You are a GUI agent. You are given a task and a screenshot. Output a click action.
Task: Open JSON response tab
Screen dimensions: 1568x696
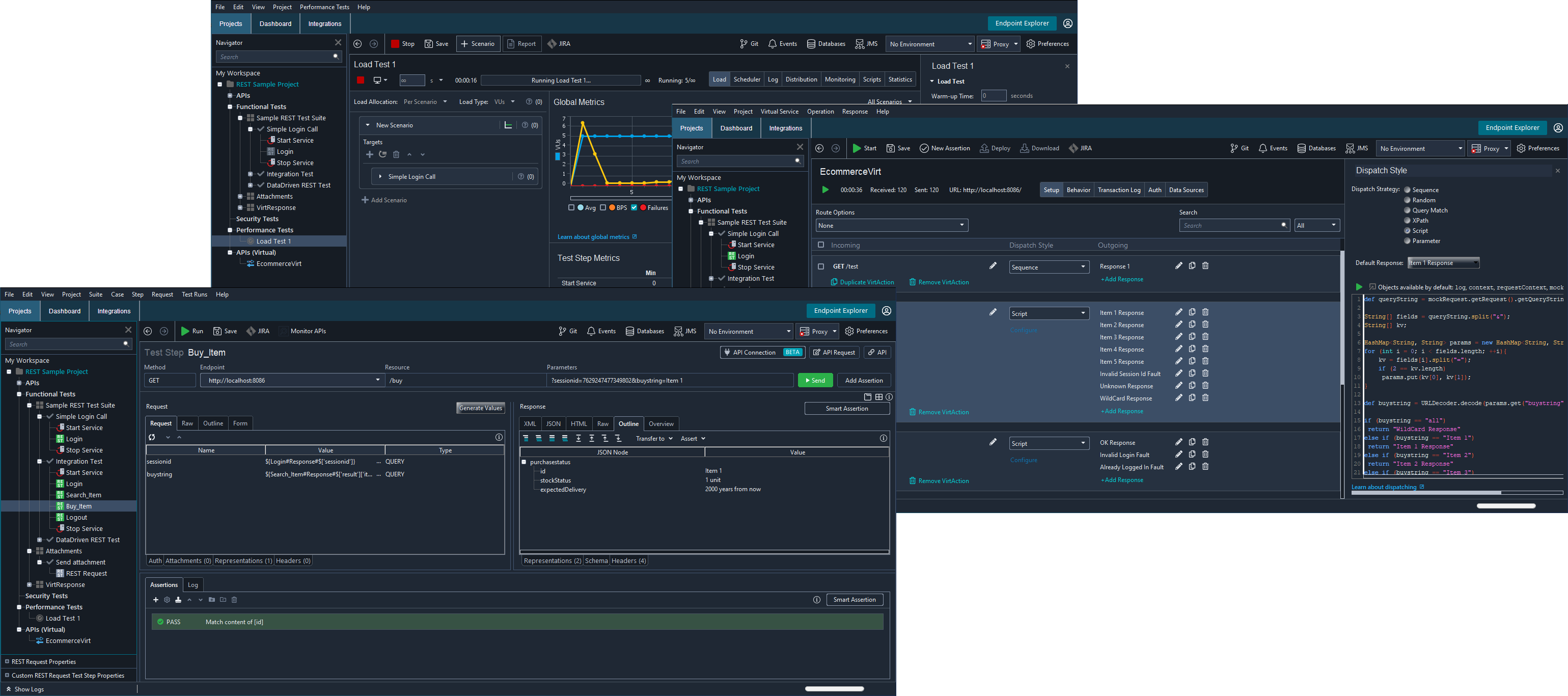(x=553, y=424)
